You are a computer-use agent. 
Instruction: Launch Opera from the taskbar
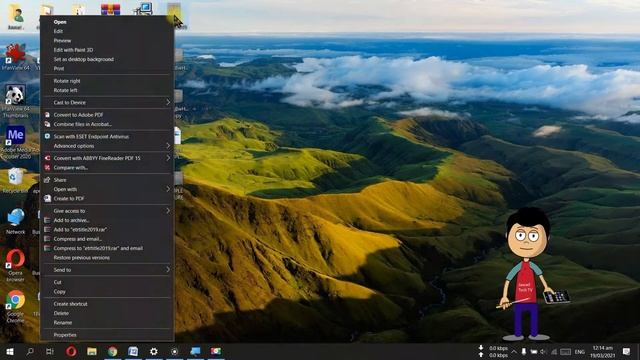pyautogui.click(x=71, y=351)
